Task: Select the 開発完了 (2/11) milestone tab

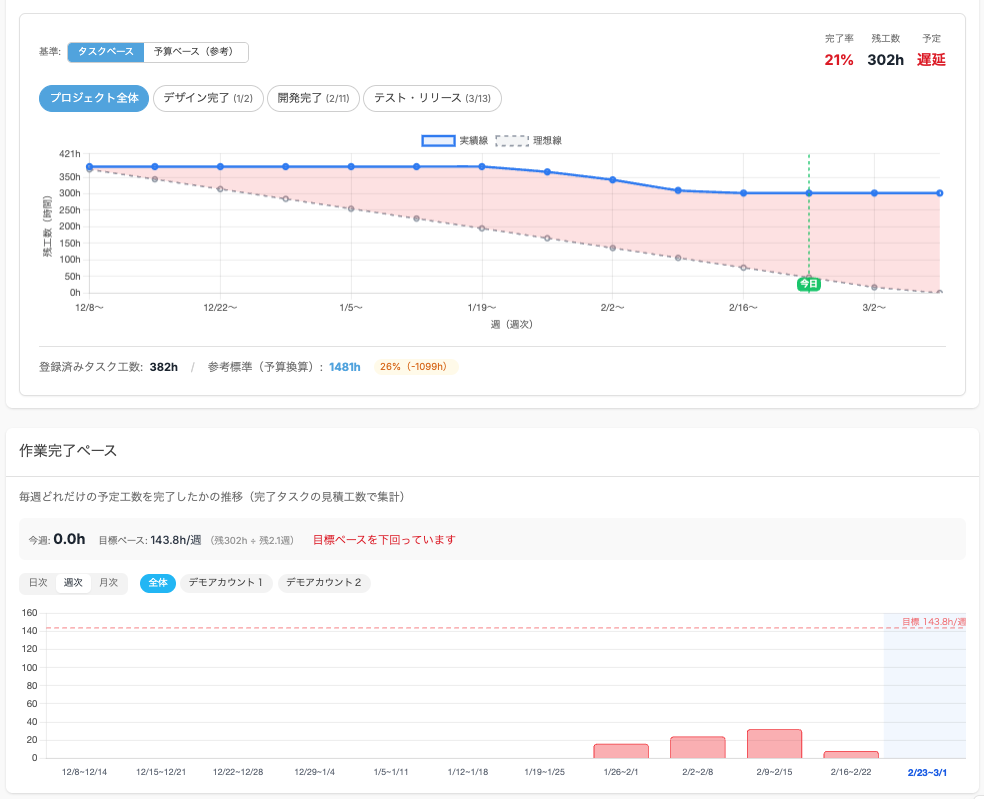Action: pyautogui.click(x=314, y=98)
